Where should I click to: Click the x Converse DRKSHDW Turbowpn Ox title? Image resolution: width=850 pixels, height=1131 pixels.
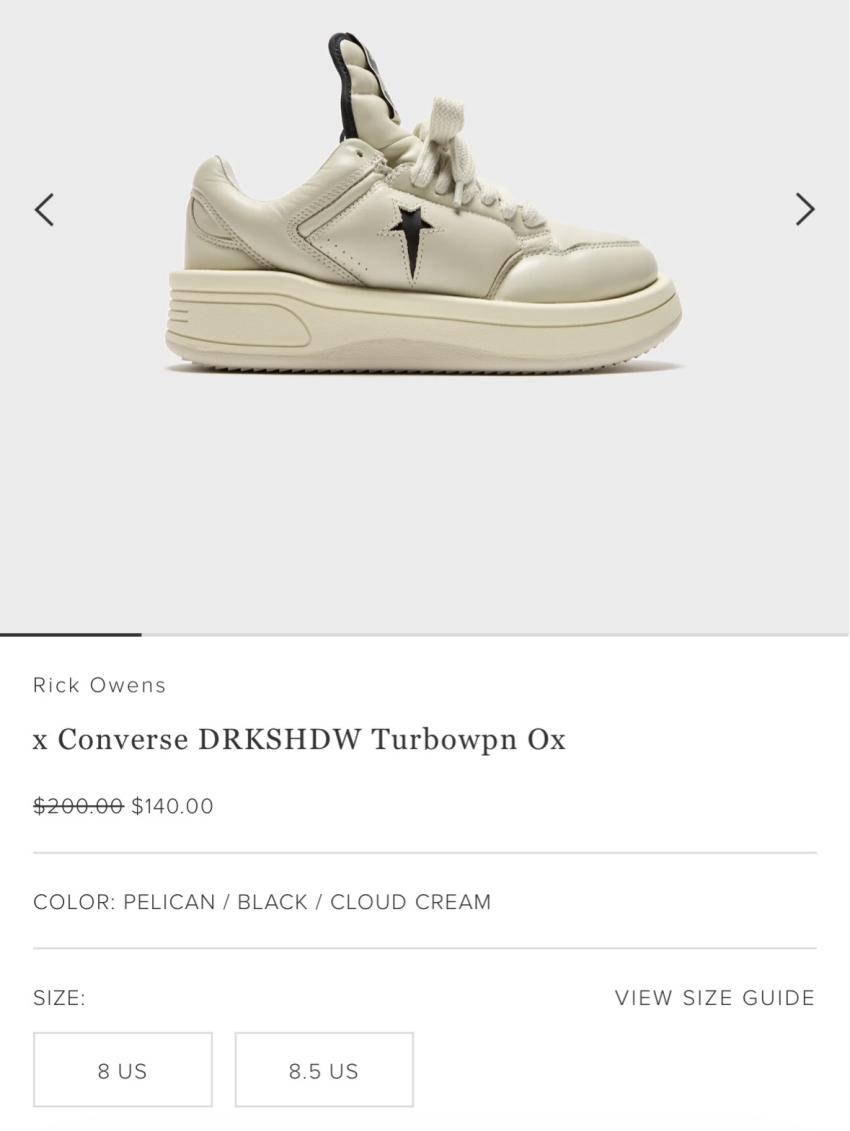tap(299, 740)
